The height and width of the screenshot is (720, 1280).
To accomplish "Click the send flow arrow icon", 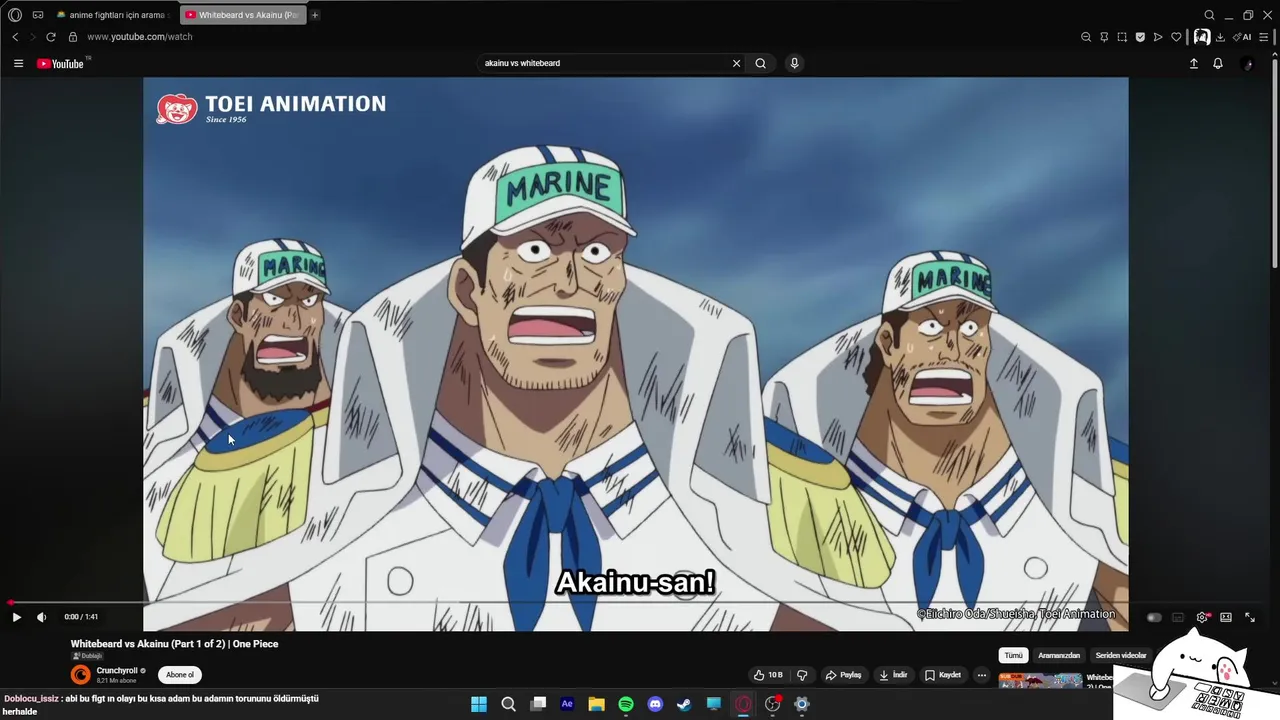I will coord(1158,37).
